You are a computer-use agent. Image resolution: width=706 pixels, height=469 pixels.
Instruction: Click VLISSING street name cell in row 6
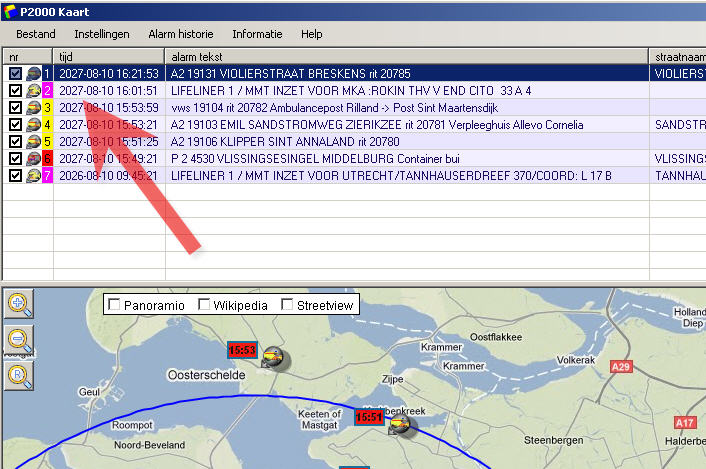[680, 158]
